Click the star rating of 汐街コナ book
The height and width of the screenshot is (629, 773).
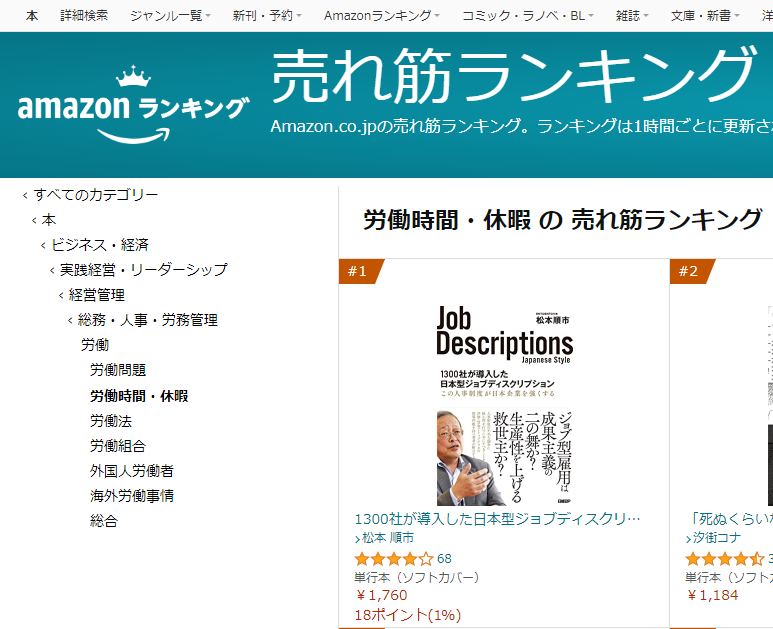point(724,559)
